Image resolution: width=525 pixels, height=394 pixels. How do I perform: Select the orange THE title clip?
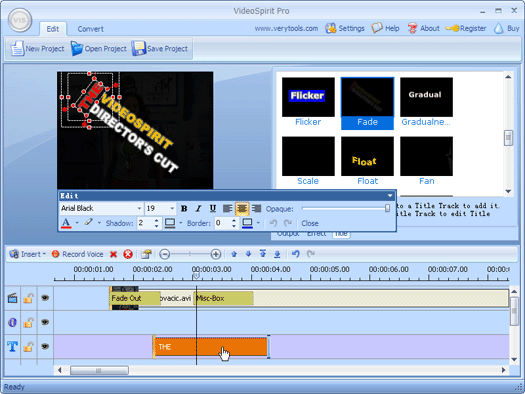211,347
